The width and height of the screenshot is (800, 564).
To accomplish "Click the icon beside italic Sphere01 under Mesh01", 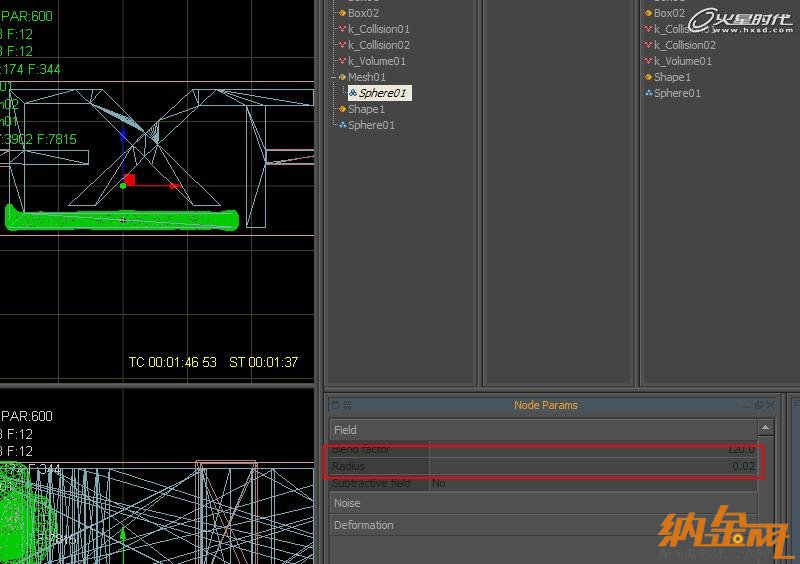I will coord(353,93).
